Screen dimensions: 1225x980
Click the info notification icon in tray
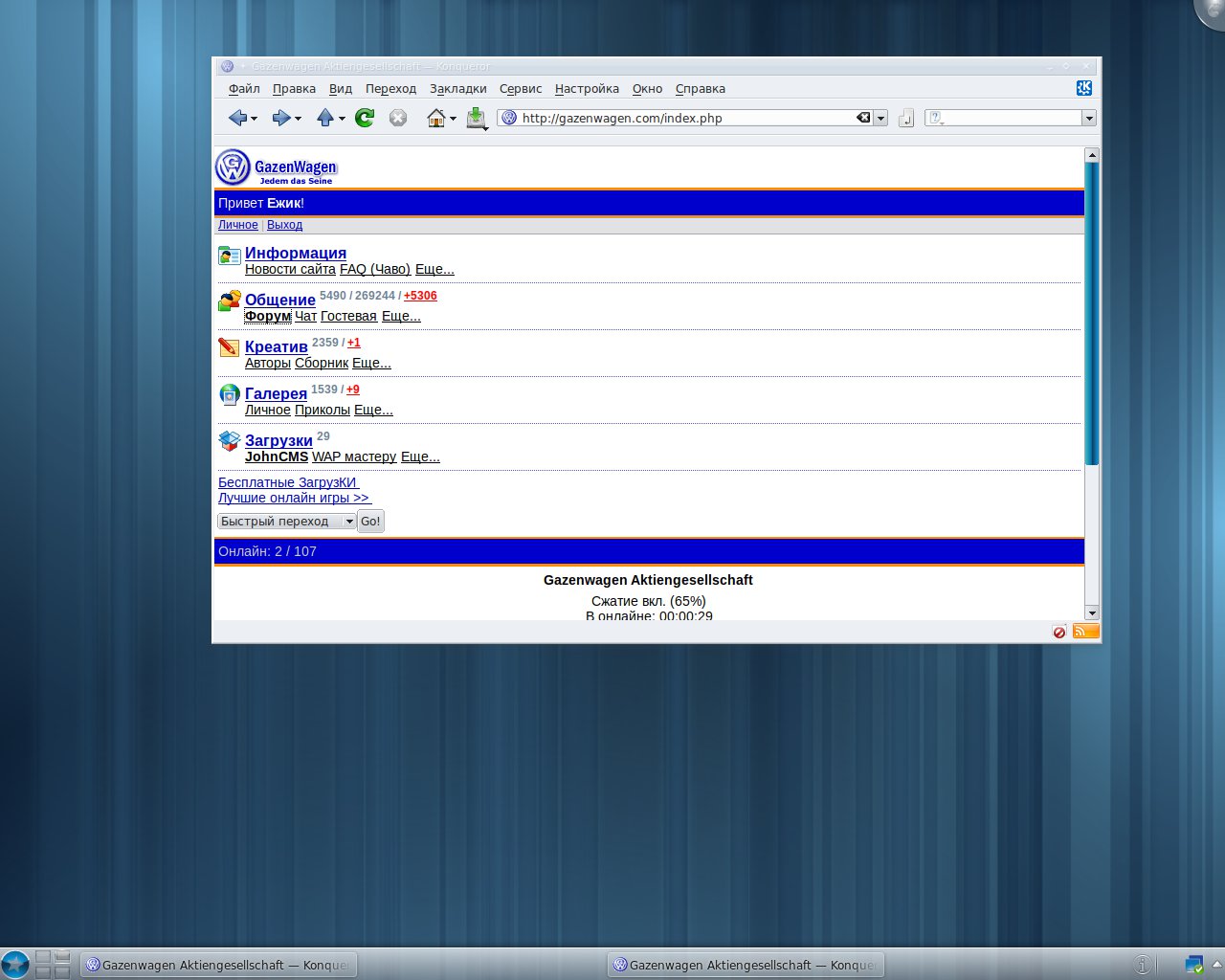tap(1142, 964)
